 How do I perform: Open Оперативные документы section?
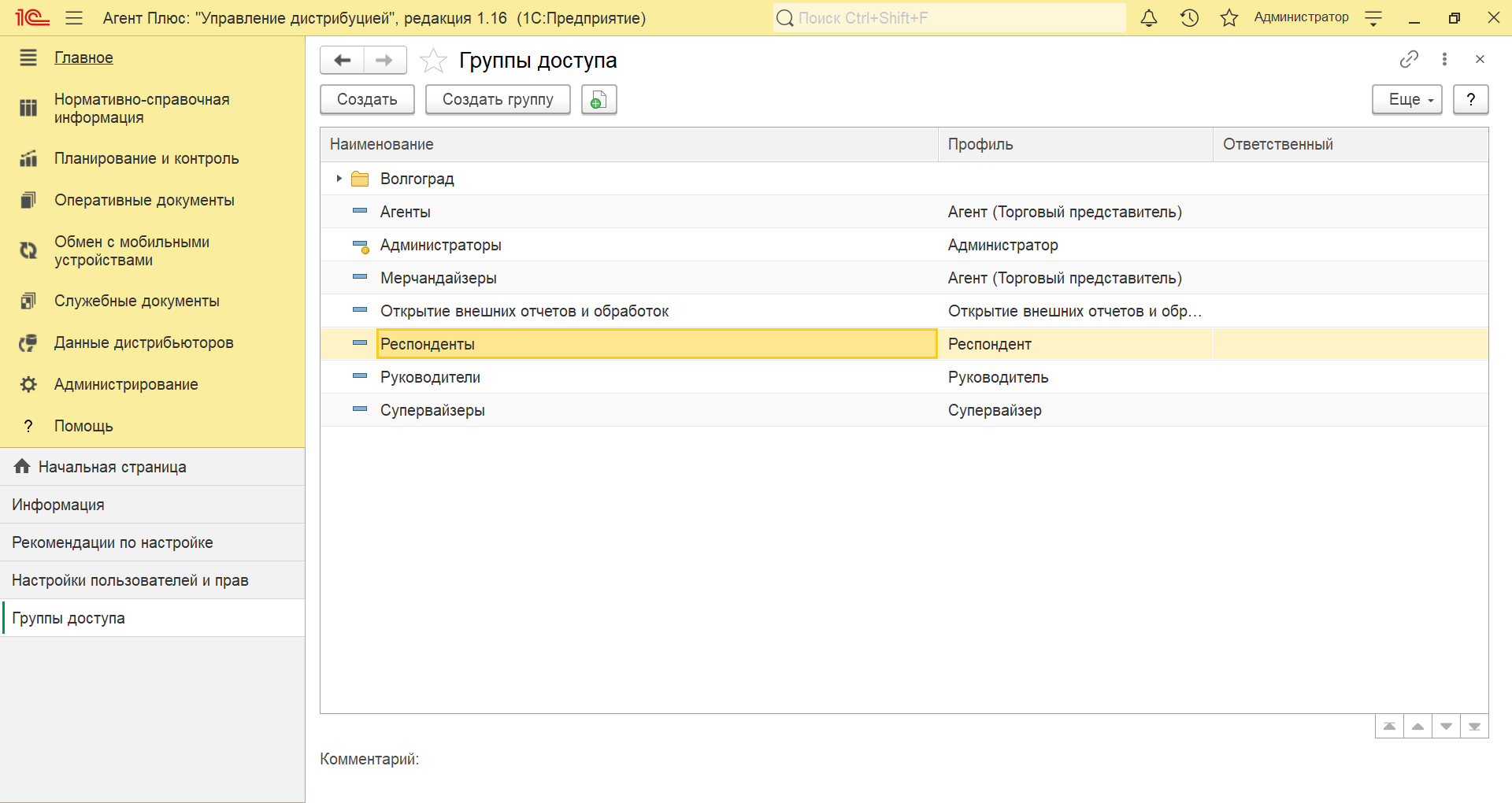144,200
